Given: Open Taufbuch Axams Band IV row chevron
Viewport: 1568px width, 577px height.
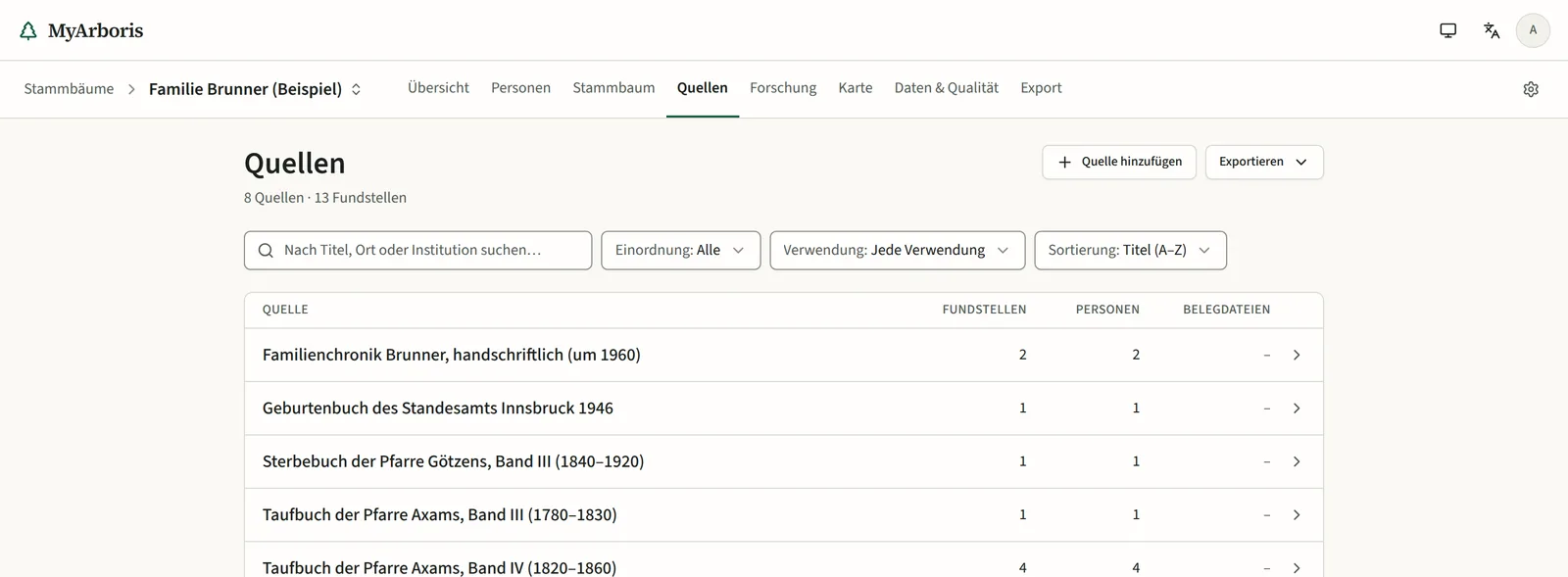Looking at the screenshot, I should tap(1297, 568).
